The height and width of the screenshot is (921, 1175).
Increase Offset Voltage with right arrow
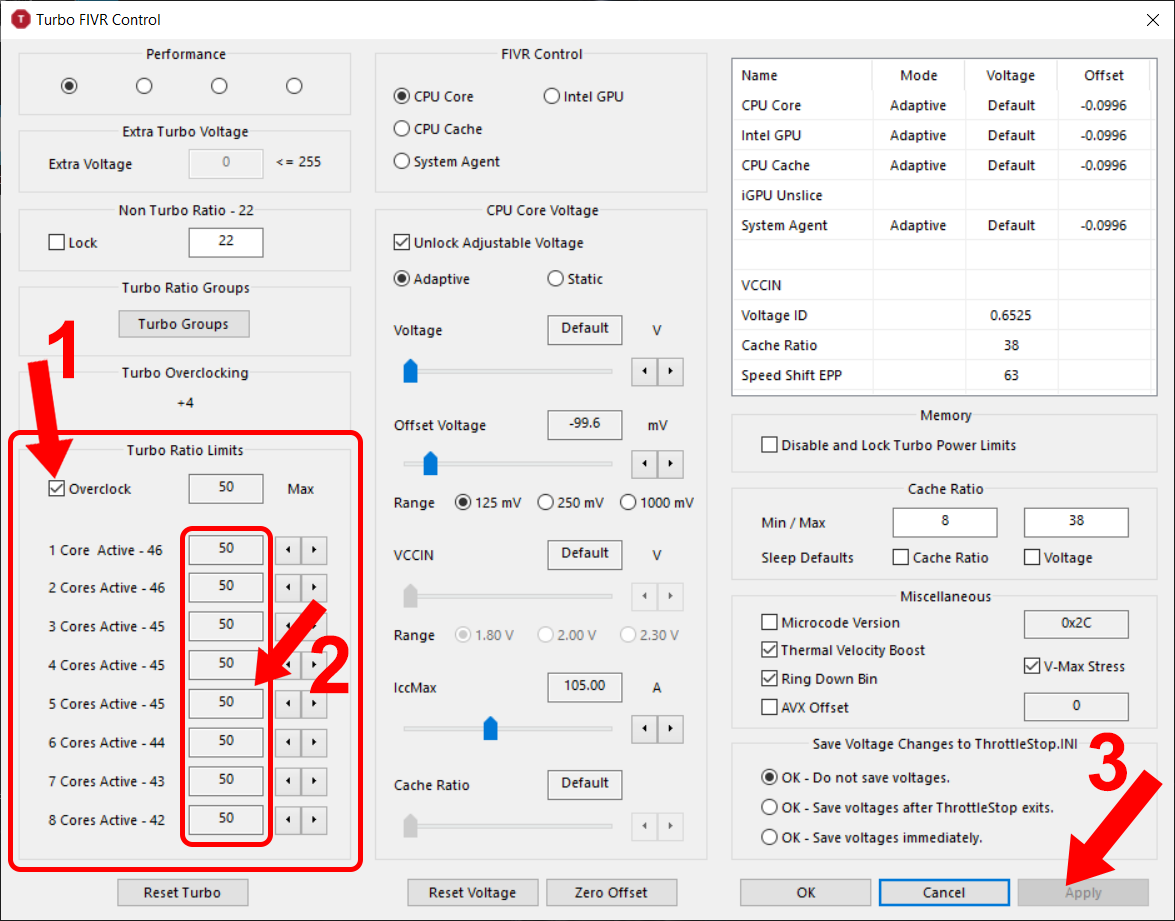(671, 464)
